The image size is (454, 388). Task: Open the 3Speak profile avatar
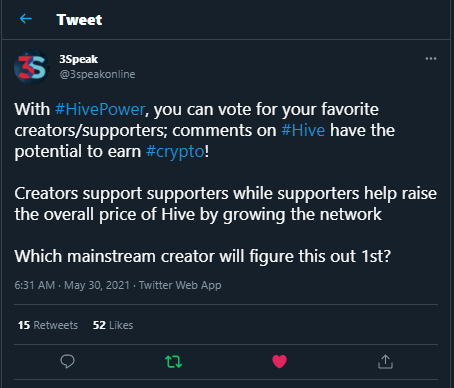32,67
